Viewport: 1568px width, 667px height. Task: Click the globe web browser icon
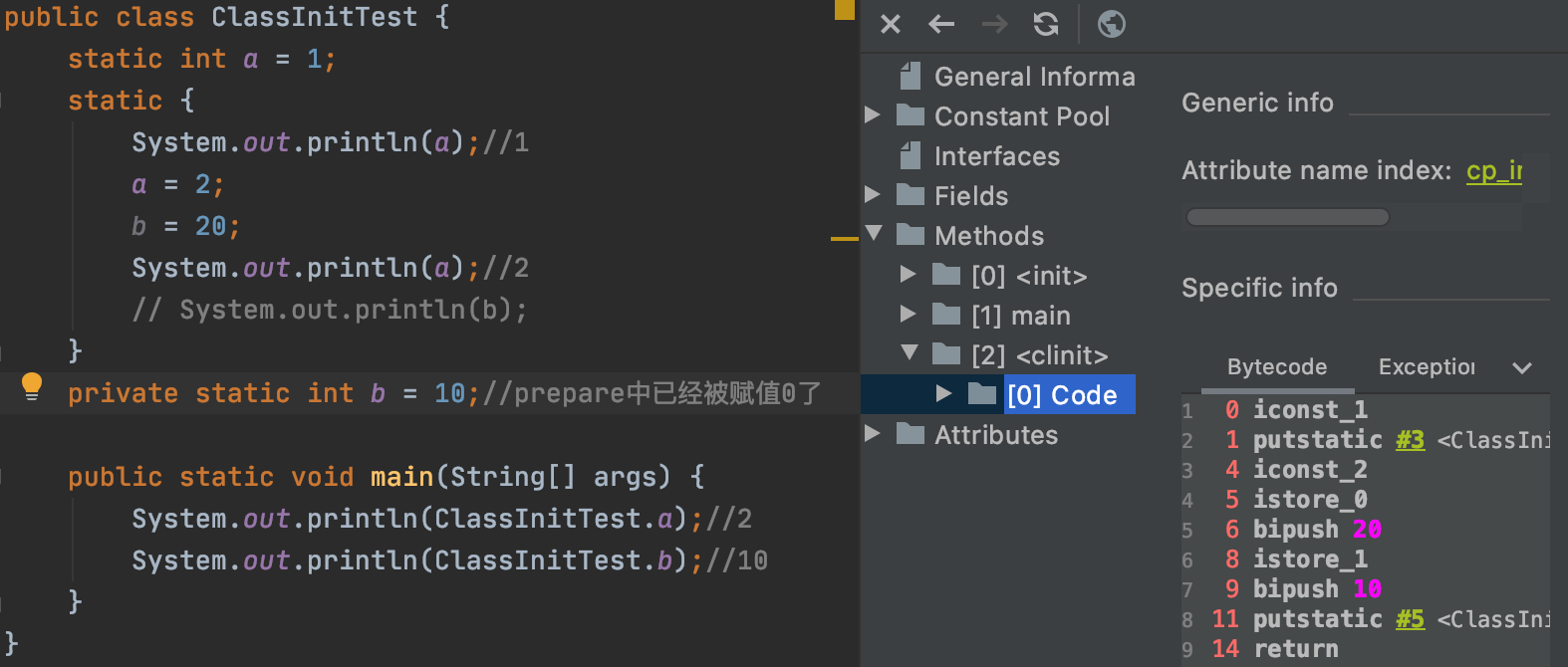[x=1111, y=24]
